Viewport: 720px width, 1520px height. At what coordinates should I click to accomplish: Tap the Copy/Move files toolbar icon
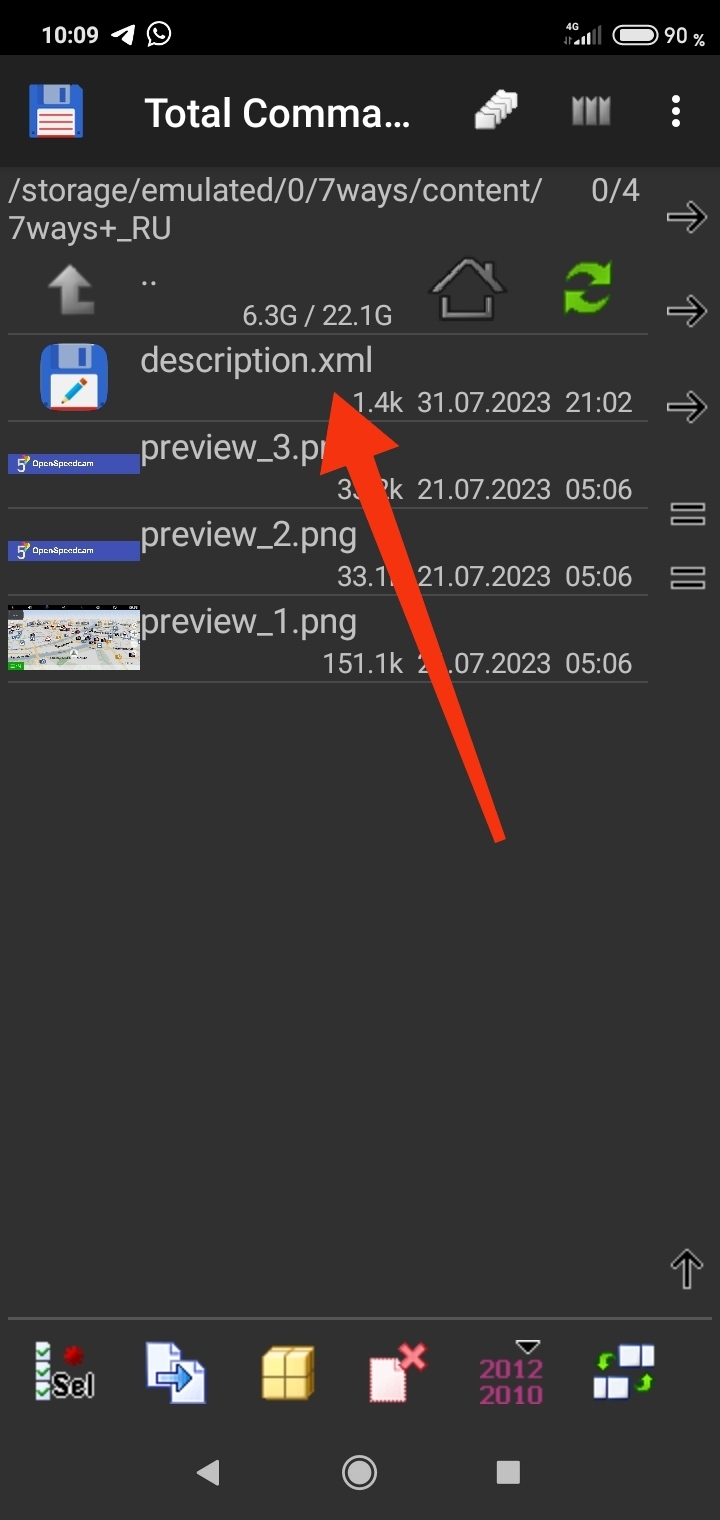pyautogui.click(x=176, y=1372)
